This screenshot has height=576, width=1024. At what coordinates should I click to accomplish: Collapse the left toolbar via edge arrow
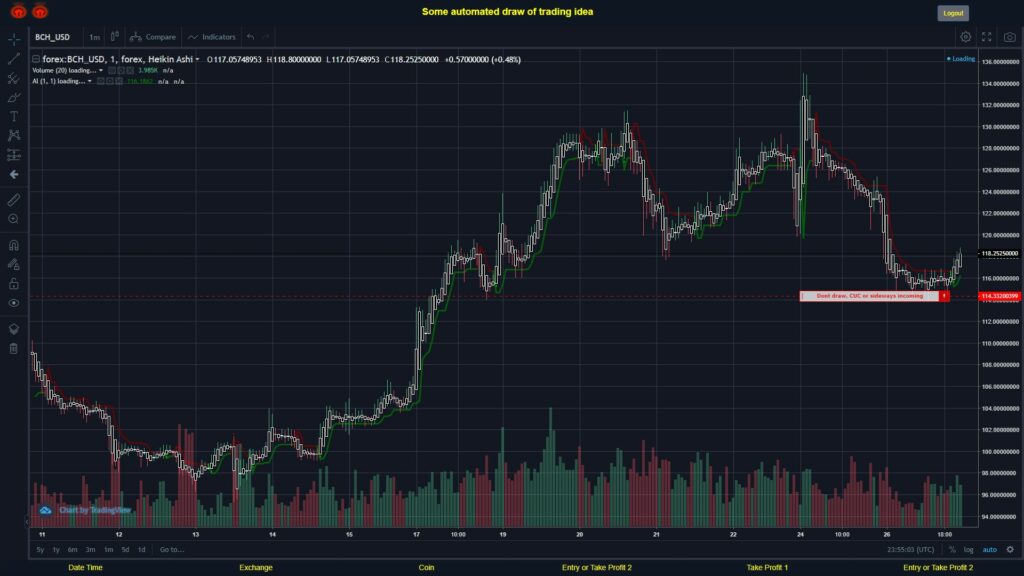tap(27, 521)
